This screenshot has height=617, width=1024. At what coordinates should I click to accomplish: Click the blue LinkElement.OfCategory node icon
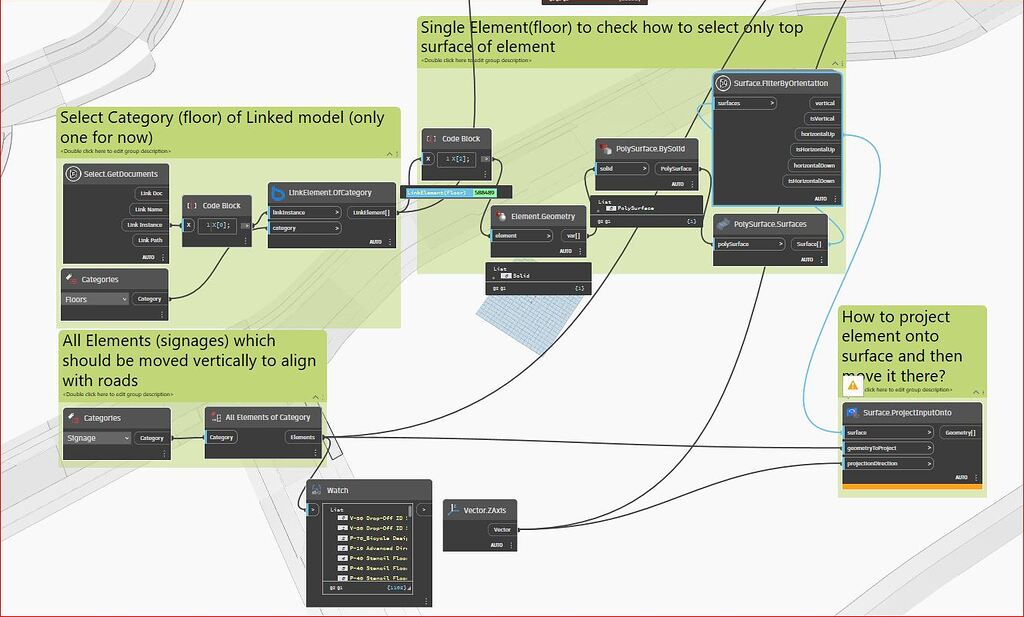tap(280, 193)
